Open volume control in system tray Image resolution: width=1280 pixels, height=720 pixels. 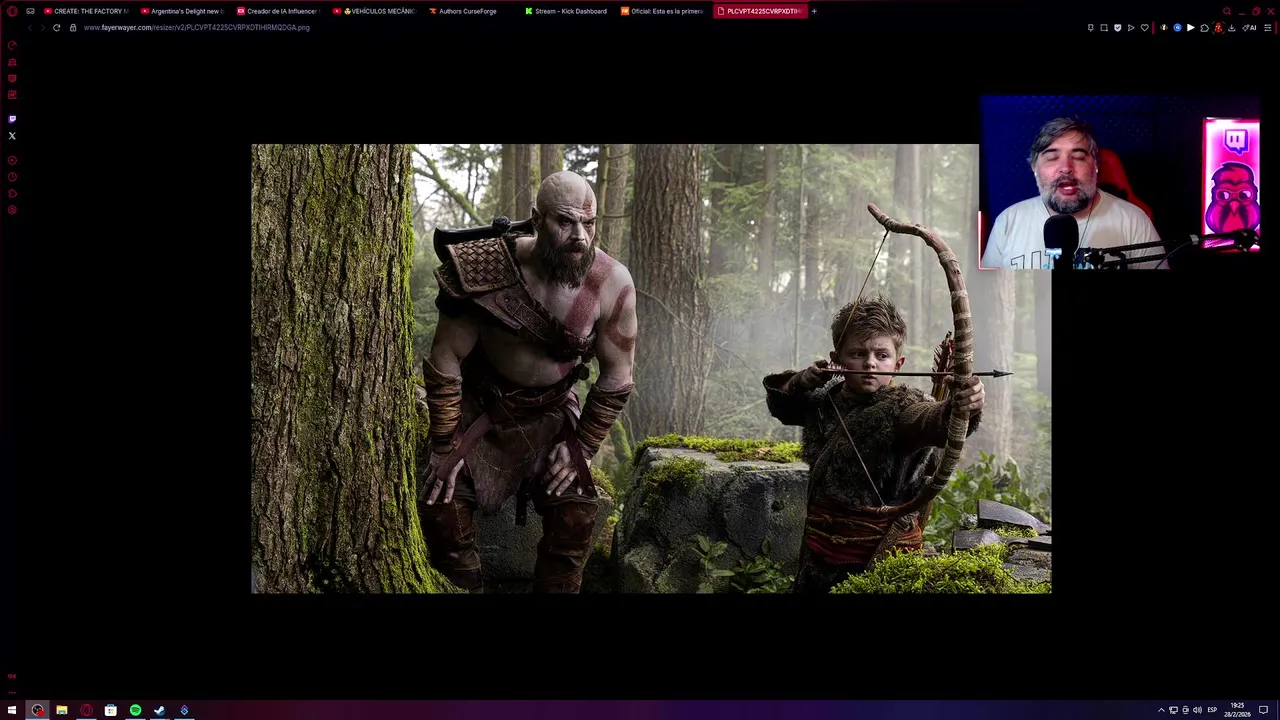point(1197,710)
